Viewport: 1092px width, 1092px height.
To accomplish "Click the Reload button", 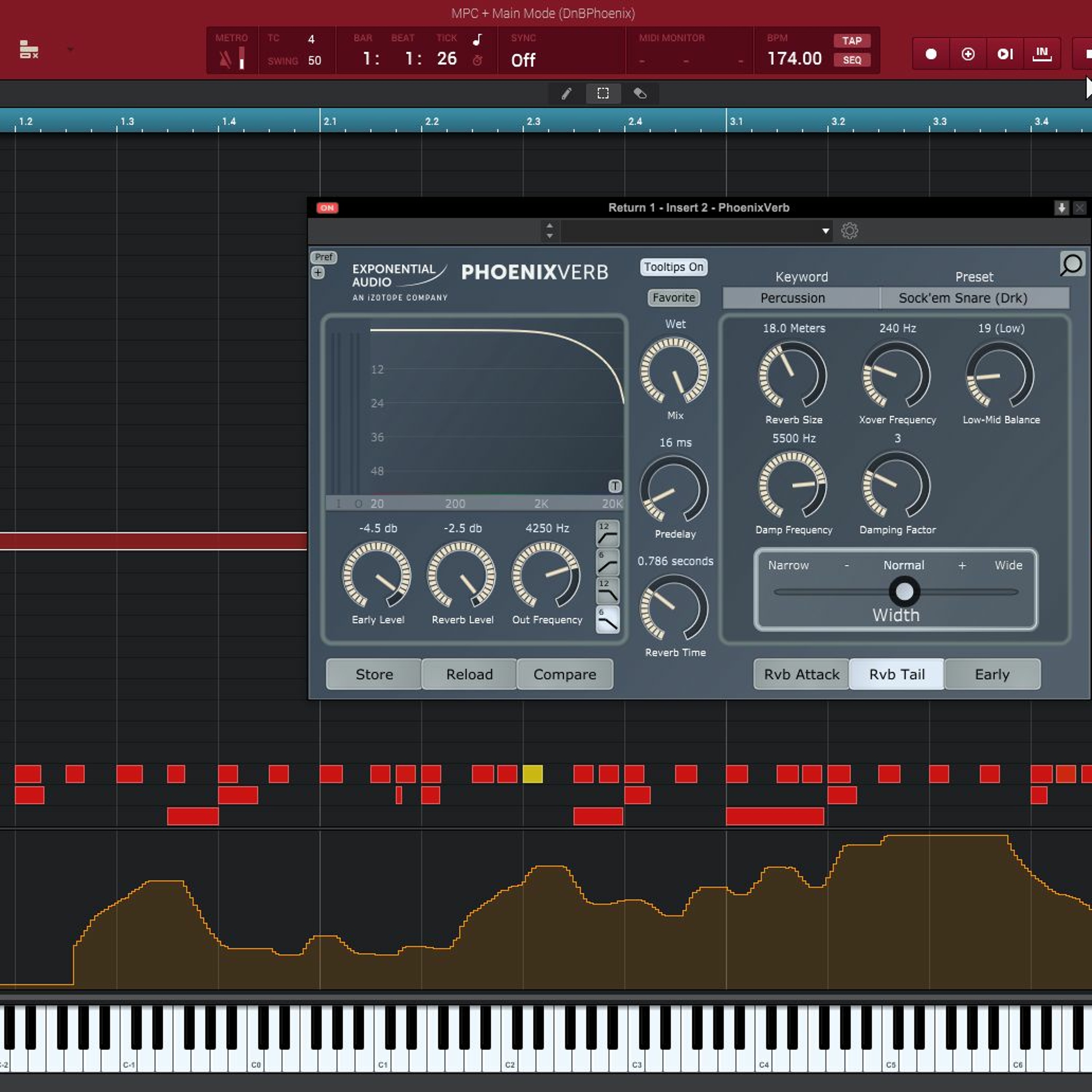I will click(x=469, y=674).
